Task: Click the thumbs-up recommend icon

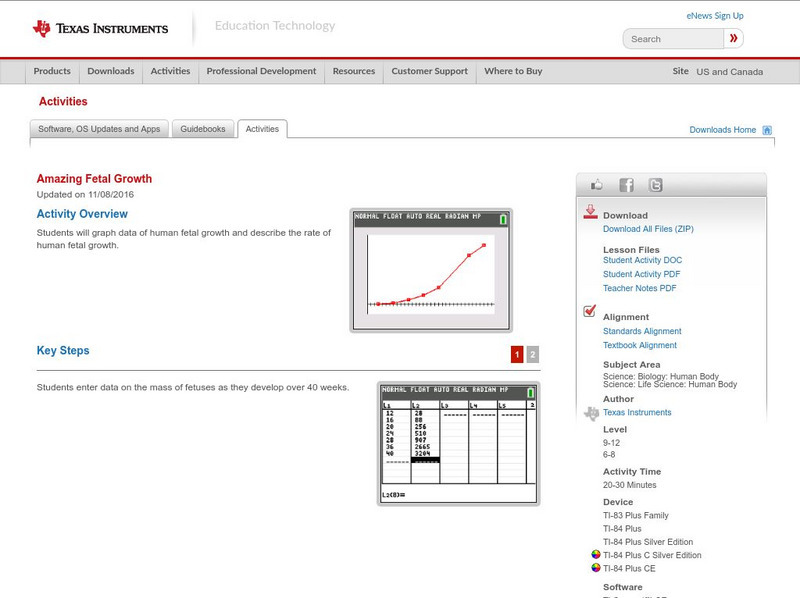Action: pyautogui.click(x=597, y=184)
